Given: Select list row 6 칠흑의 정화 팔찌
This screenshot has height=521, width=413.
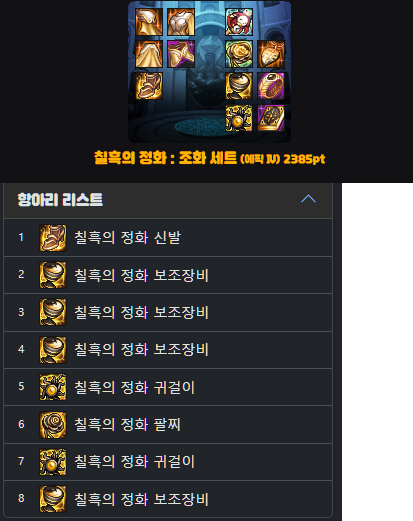Looking at the screenshot, I should click(168, 425).
